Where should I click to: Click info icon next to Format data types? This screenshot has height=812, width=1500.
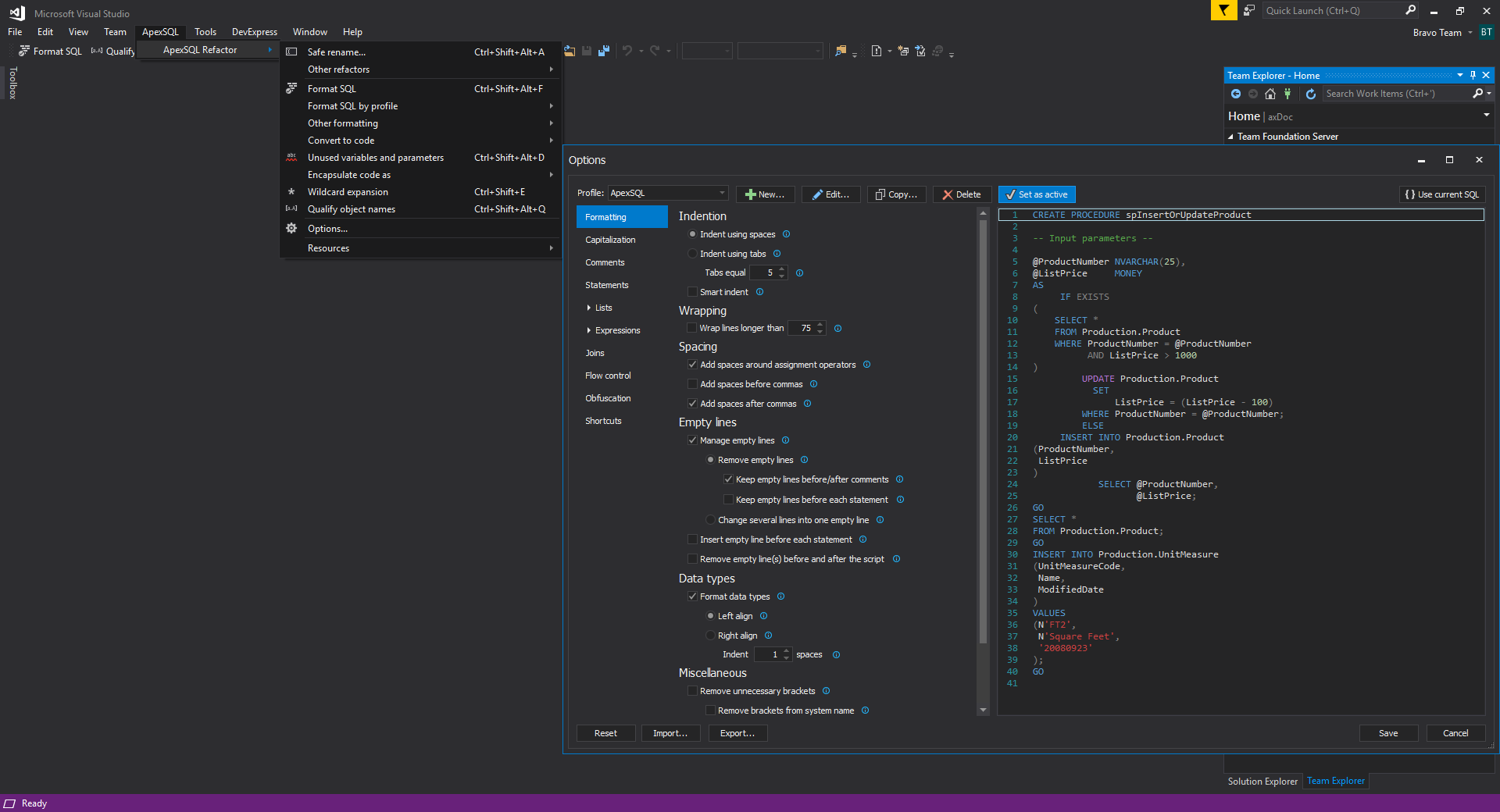(x=780, y=597)
